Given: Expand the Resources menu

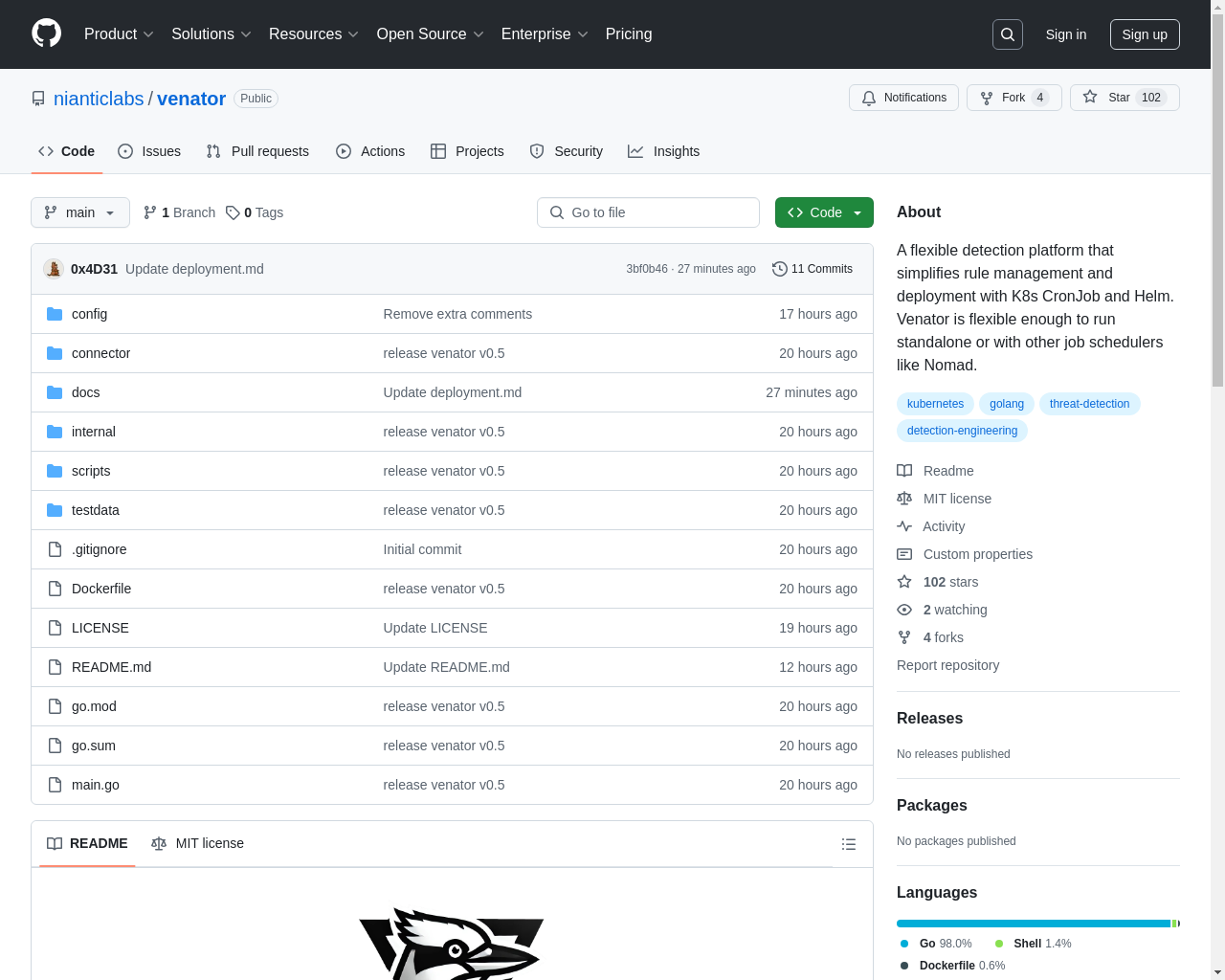Looking at the screenshot, I should click(313, 34).
